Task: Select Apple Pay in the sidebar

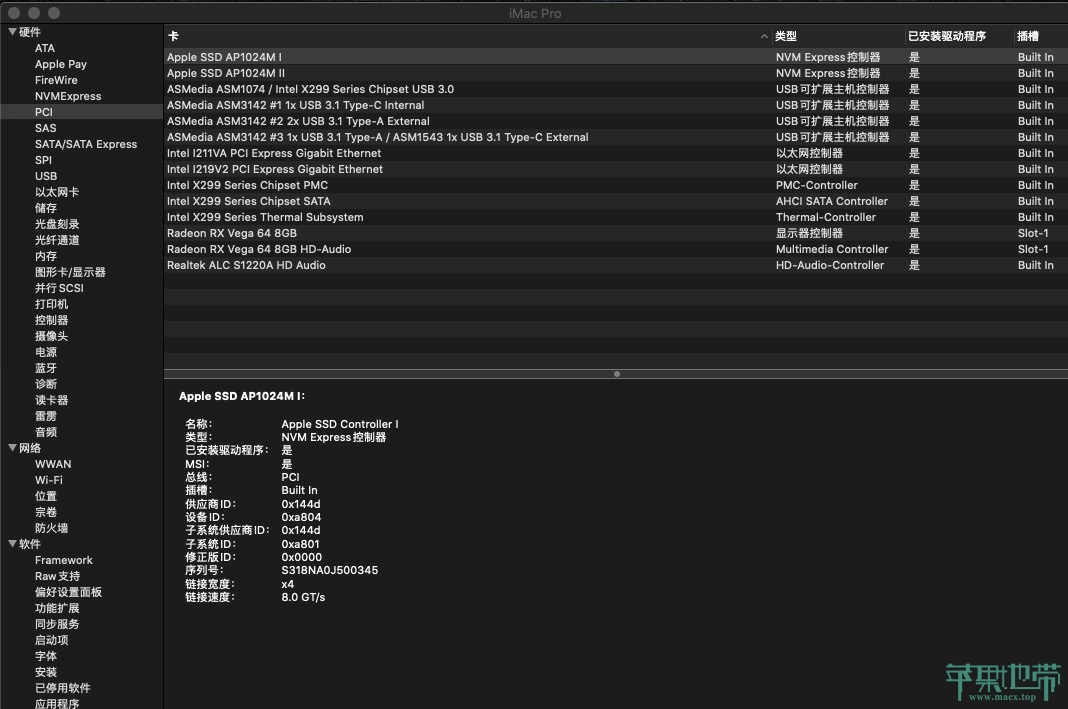Action: [61, 64]
